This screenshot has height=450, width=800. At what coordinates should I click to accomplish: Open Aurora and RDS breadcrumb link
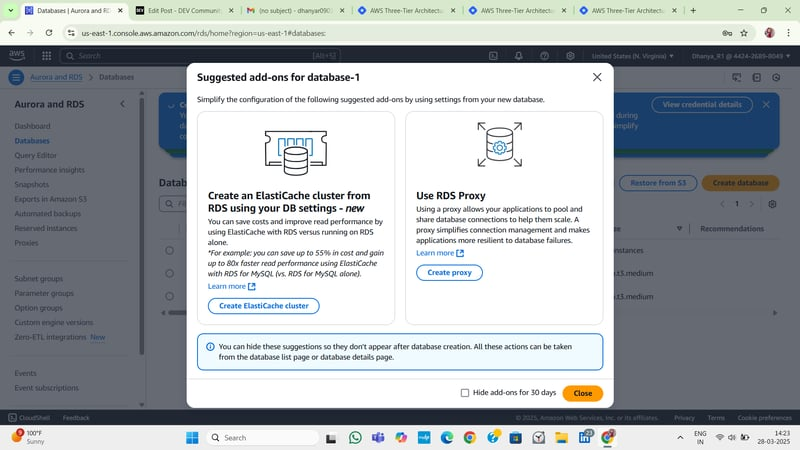[56, 77]
